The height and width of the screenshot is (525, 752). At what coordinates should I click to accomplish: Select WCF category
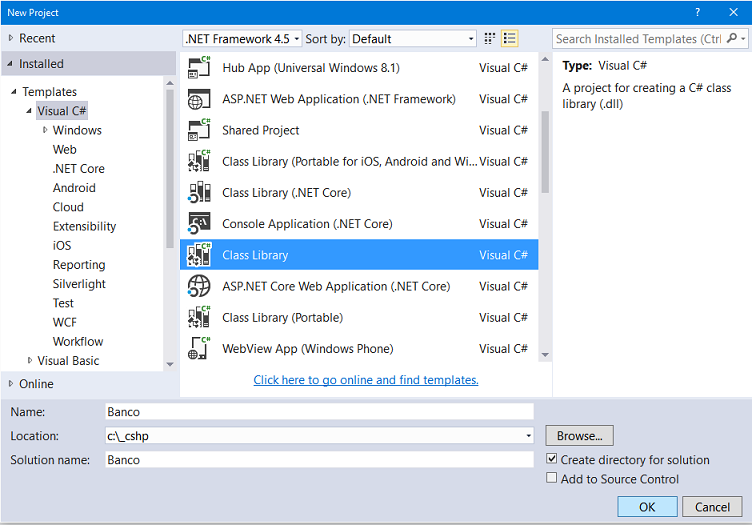point(65,322)
